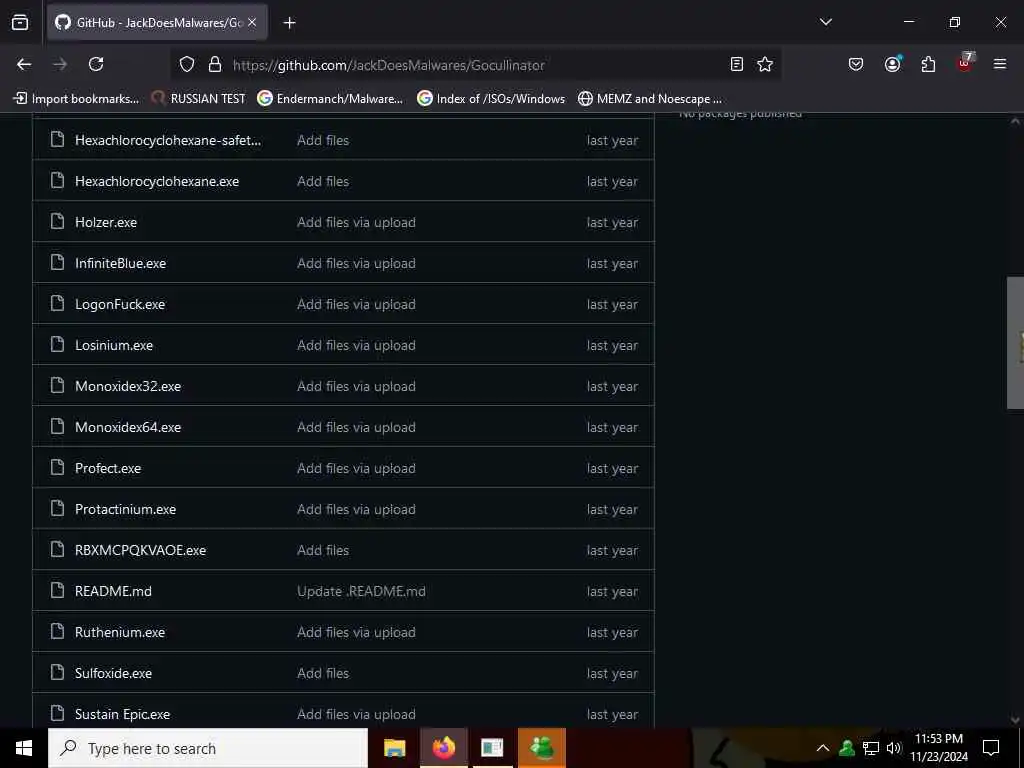Click the tracking protection shield icon
The image size is (1024, 768).
(187, 65)
